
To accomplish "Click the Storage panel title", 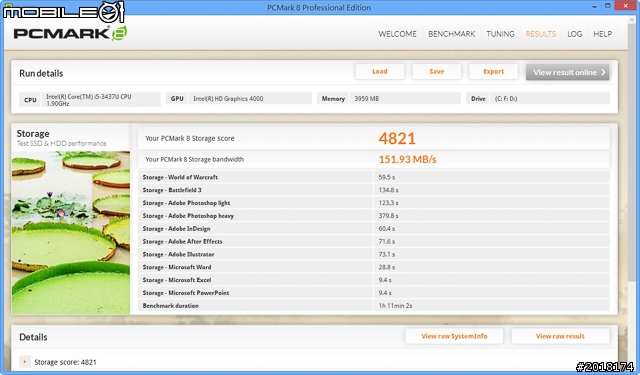I will click(33, 133).
